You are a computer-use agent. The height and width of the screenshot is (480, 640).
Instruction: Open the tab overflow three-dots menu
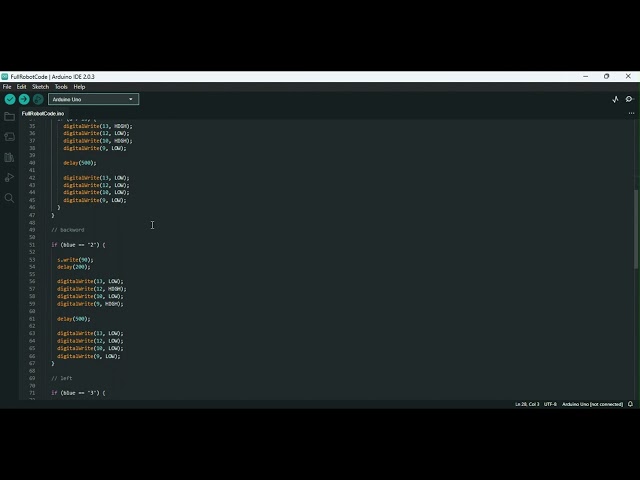[630, 113]
